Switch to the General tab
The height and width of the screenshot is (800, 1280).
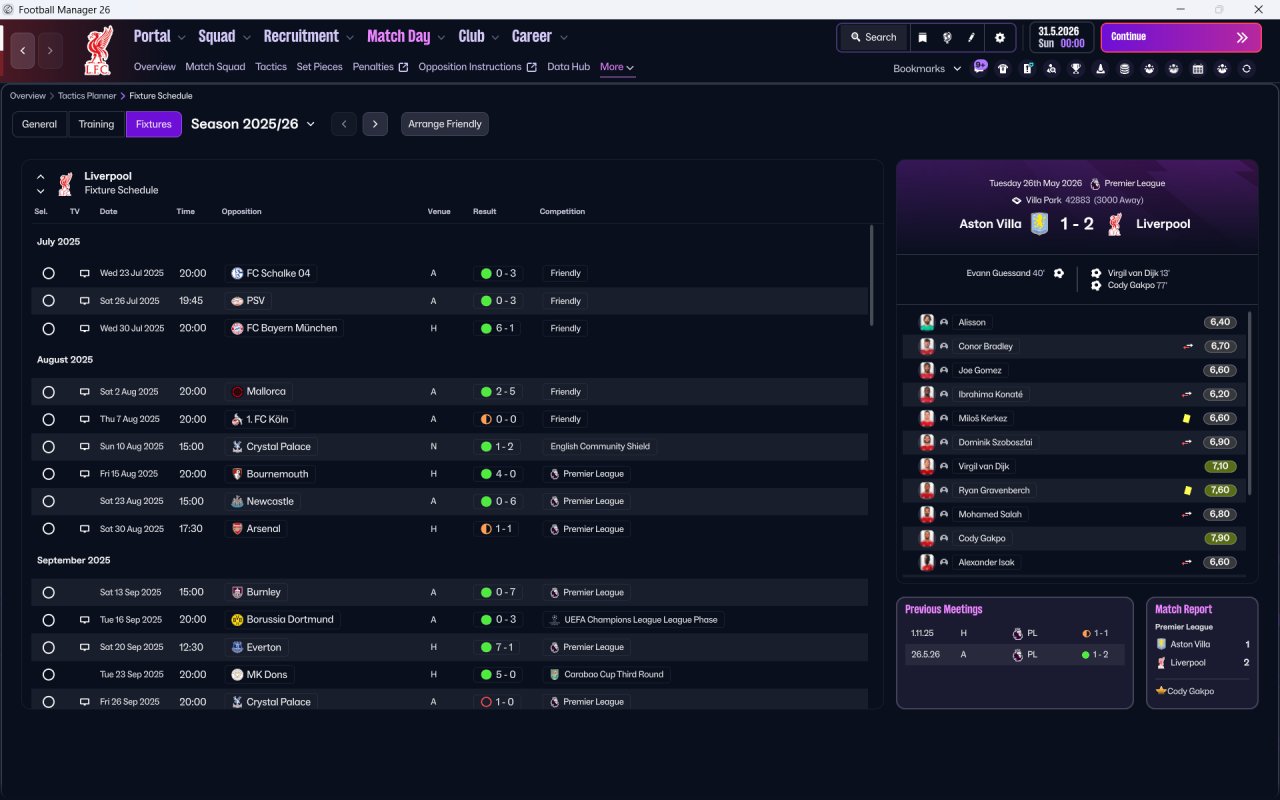click(39, 124)
